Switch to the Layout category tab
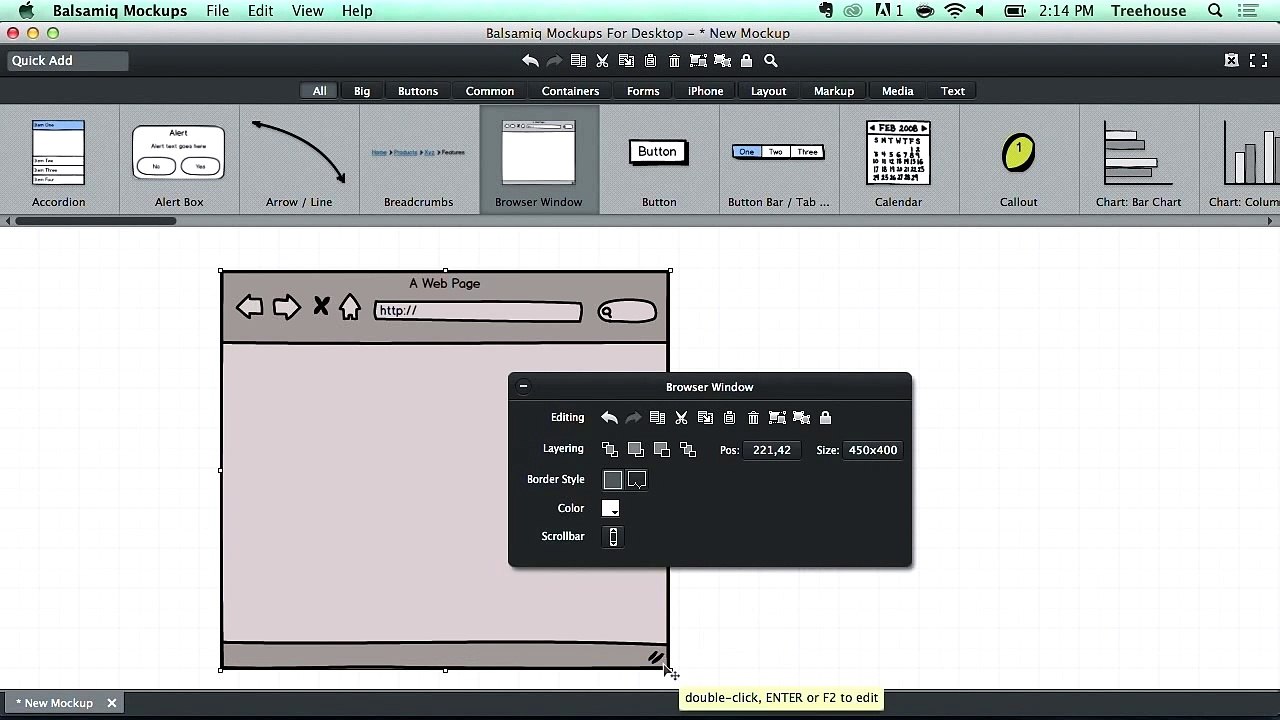 pos(768,91)
